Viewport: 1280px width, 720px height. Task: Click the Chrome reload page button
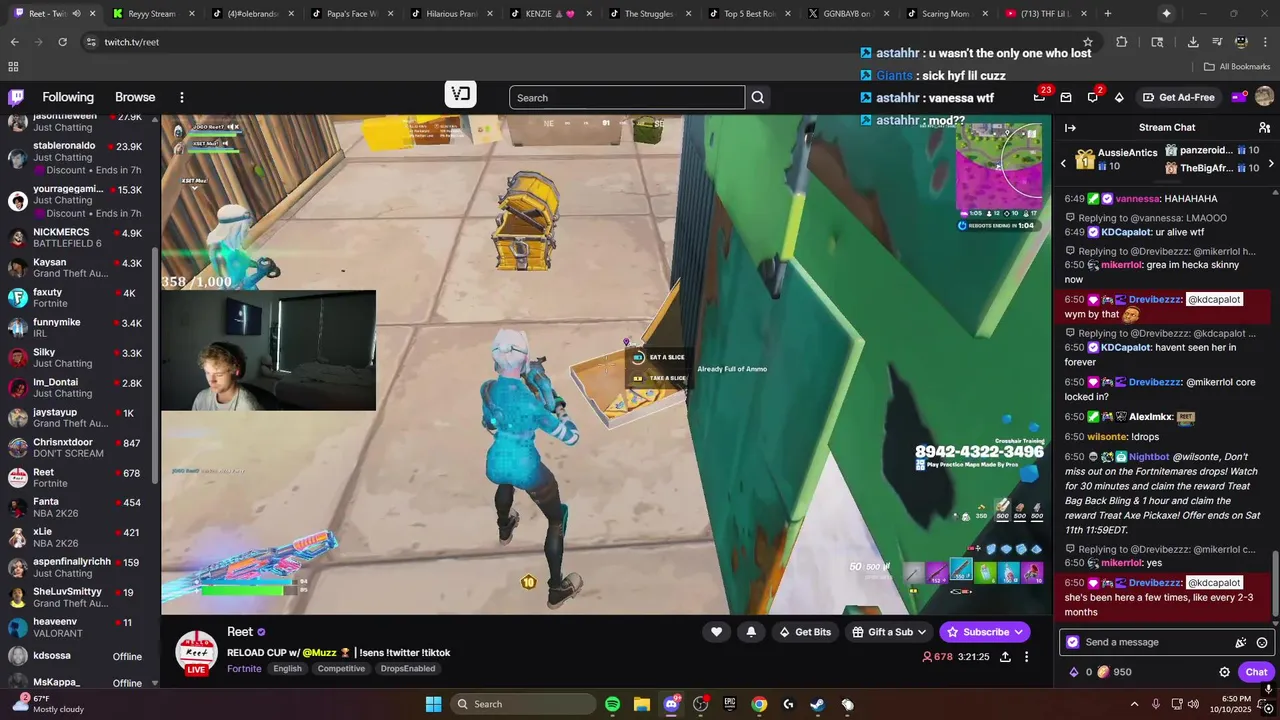click(x=62, y=42)
